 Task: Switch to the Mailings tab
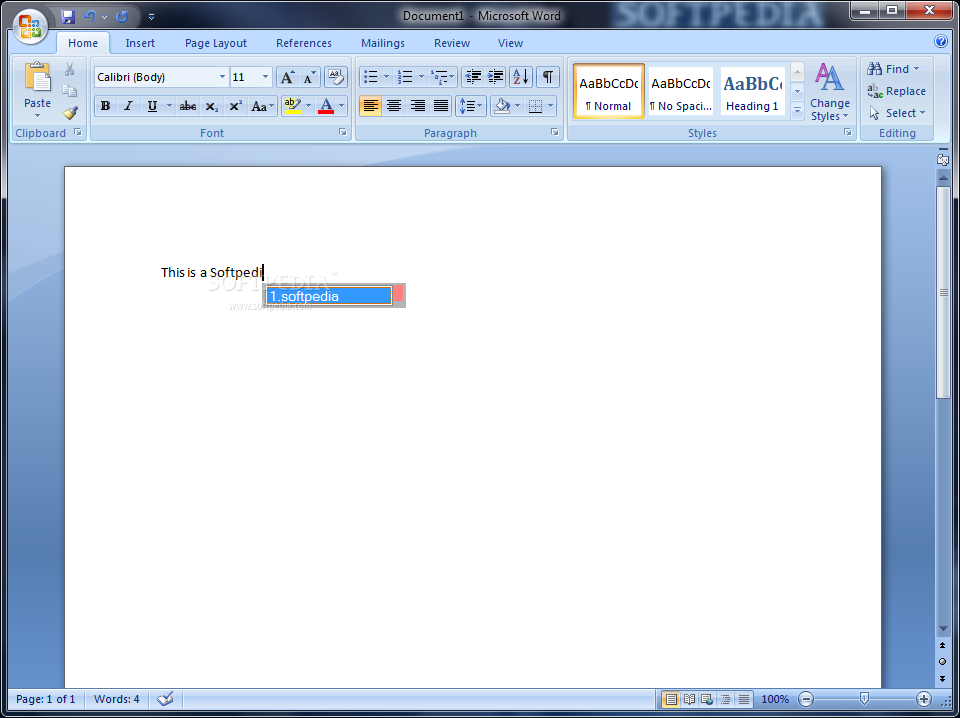pyautogui.click(x=383, y=43)
